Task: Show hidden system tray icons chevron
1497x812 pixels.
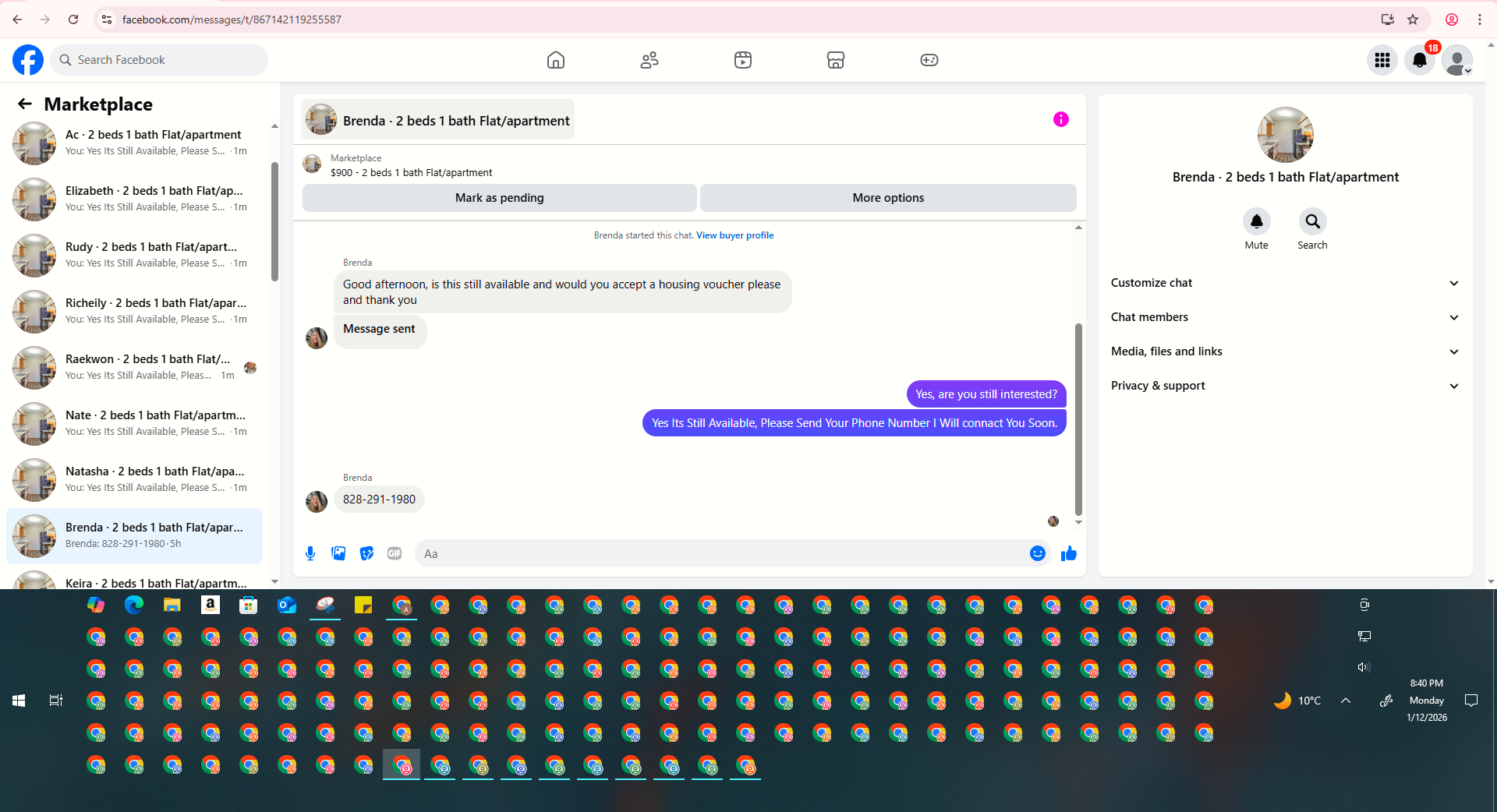Action: (x=1346, y=701)
